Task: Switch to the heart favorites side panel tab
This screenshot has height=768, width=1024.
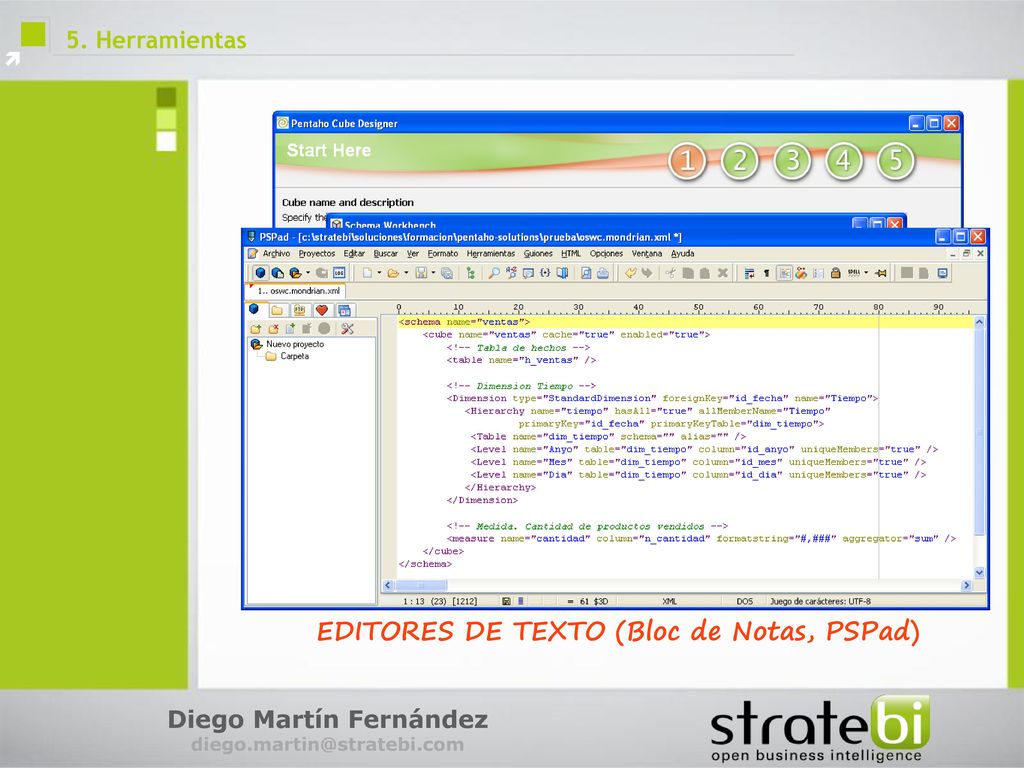Action: [x=322, y=310]
